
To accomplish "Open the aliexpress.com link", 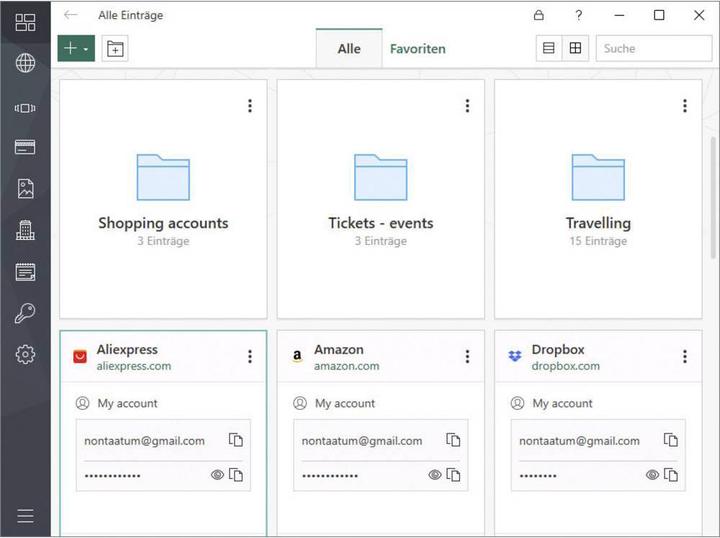I will click(134, 366).
